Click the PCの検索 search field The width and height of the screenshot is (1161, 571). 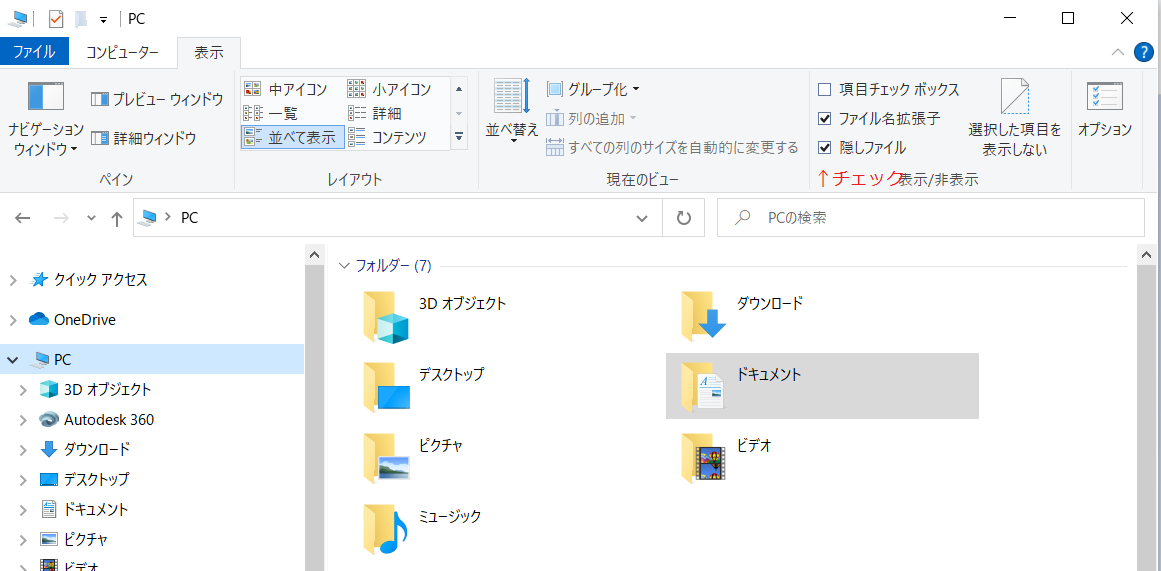tap(940, 218)
